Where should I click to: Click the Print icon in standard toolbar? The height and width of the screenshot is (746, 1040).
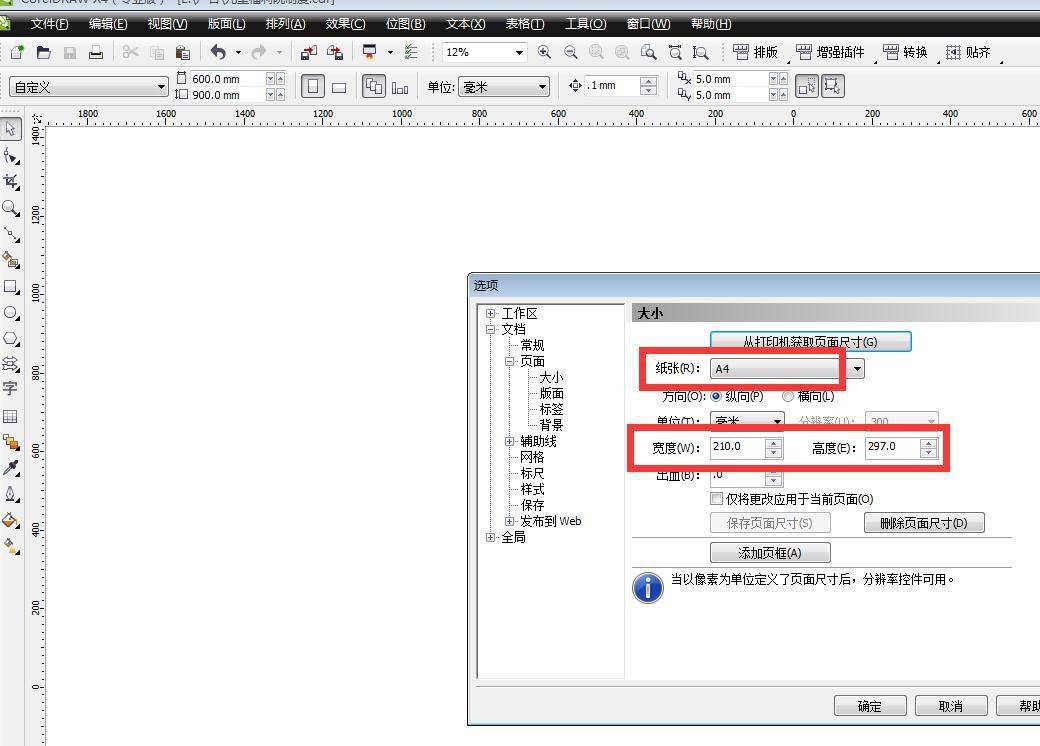(96, 52)
